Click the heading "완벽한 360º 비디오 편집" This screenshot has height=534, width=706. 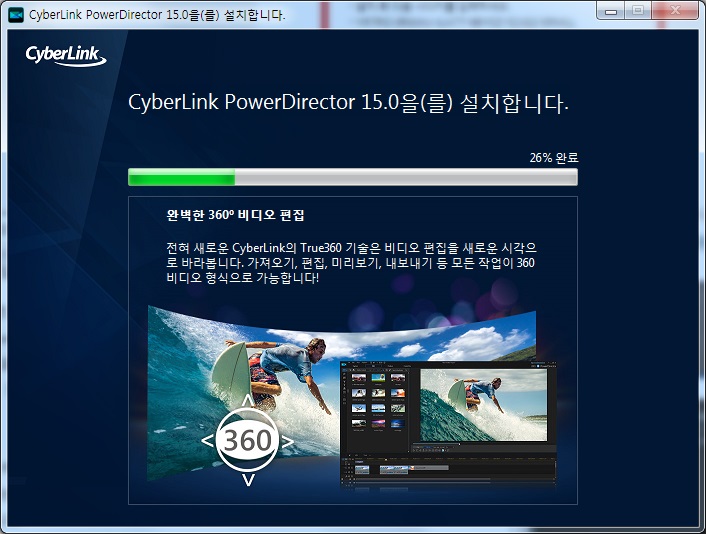[x=235, y=215]
